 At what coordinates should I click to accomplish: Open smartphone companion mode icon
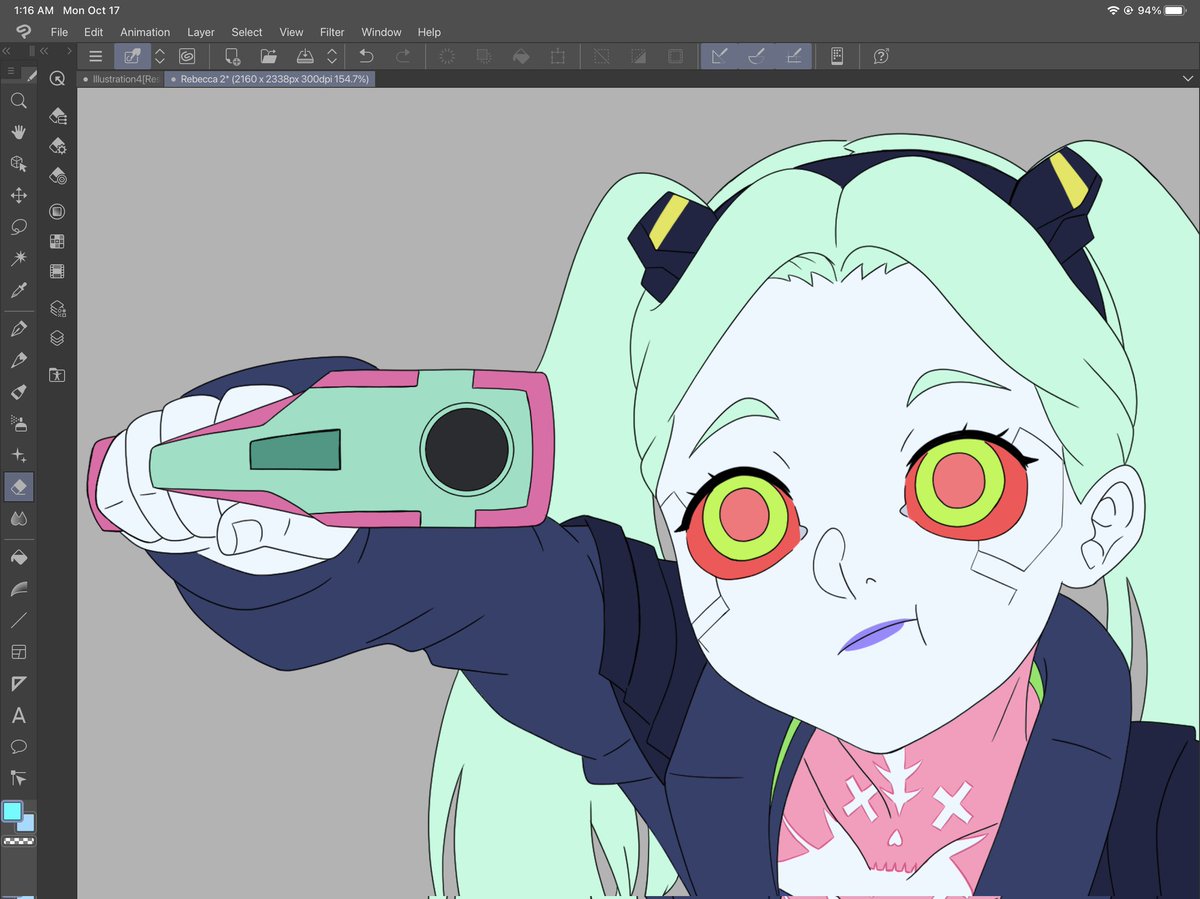[x=837, y=57]
